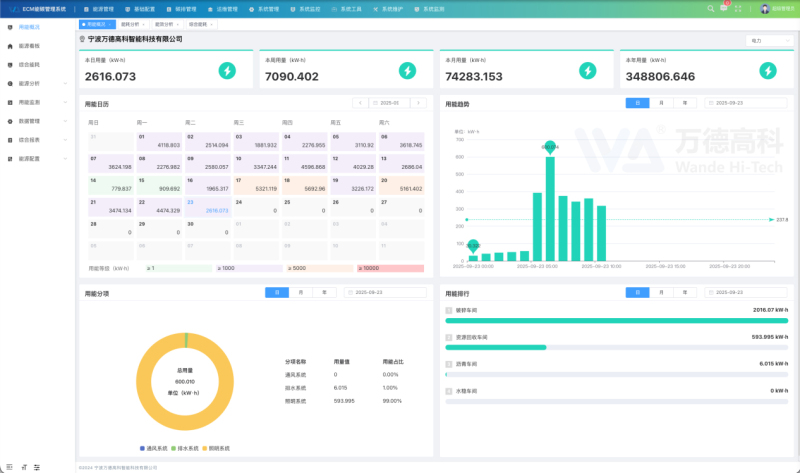
Task: Click the administrator avatar in header
Action: click(x=764, y=9)
